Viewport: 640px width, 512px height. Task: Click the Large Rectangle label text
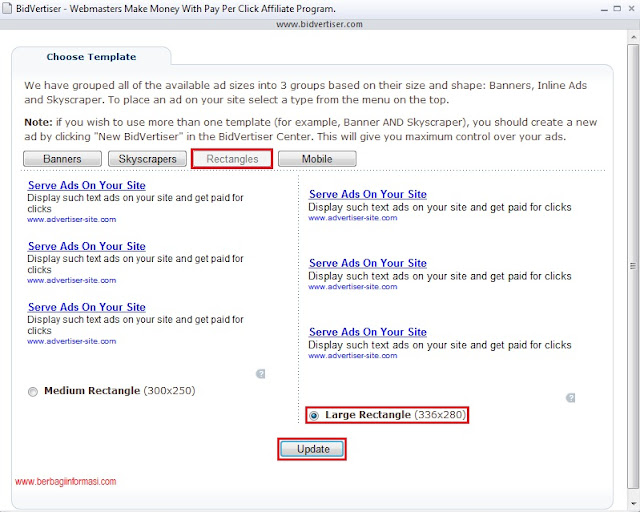coord(396,415)
